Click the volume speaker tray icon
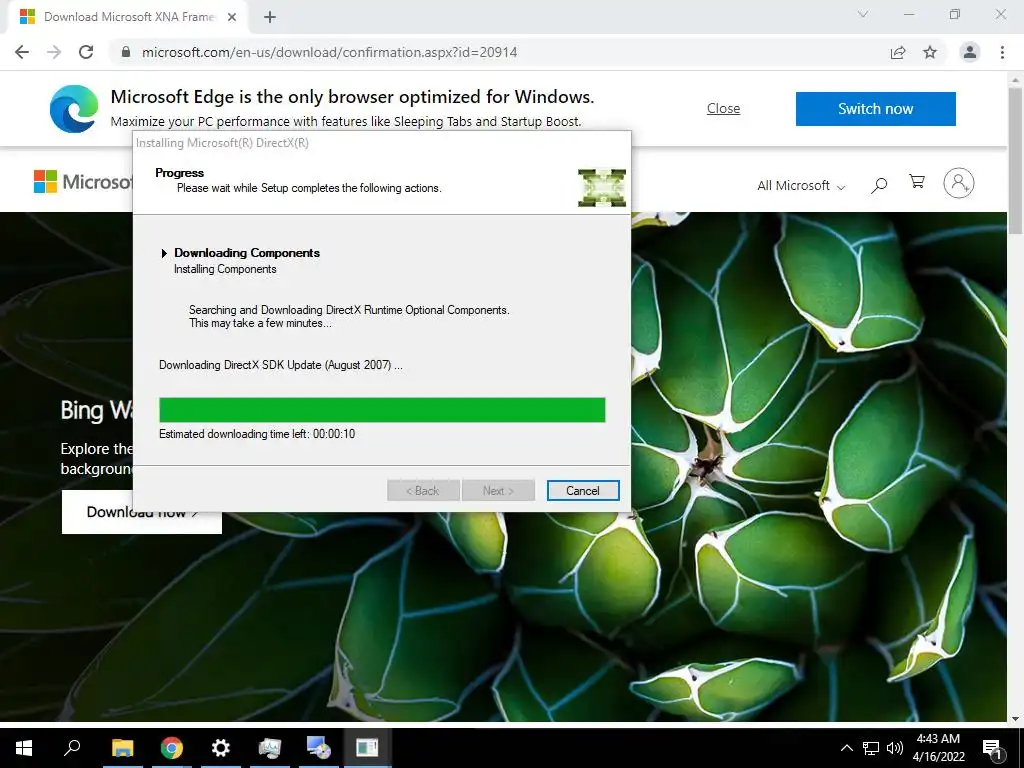Viewport: 1024px width, 768px height. 895,748
